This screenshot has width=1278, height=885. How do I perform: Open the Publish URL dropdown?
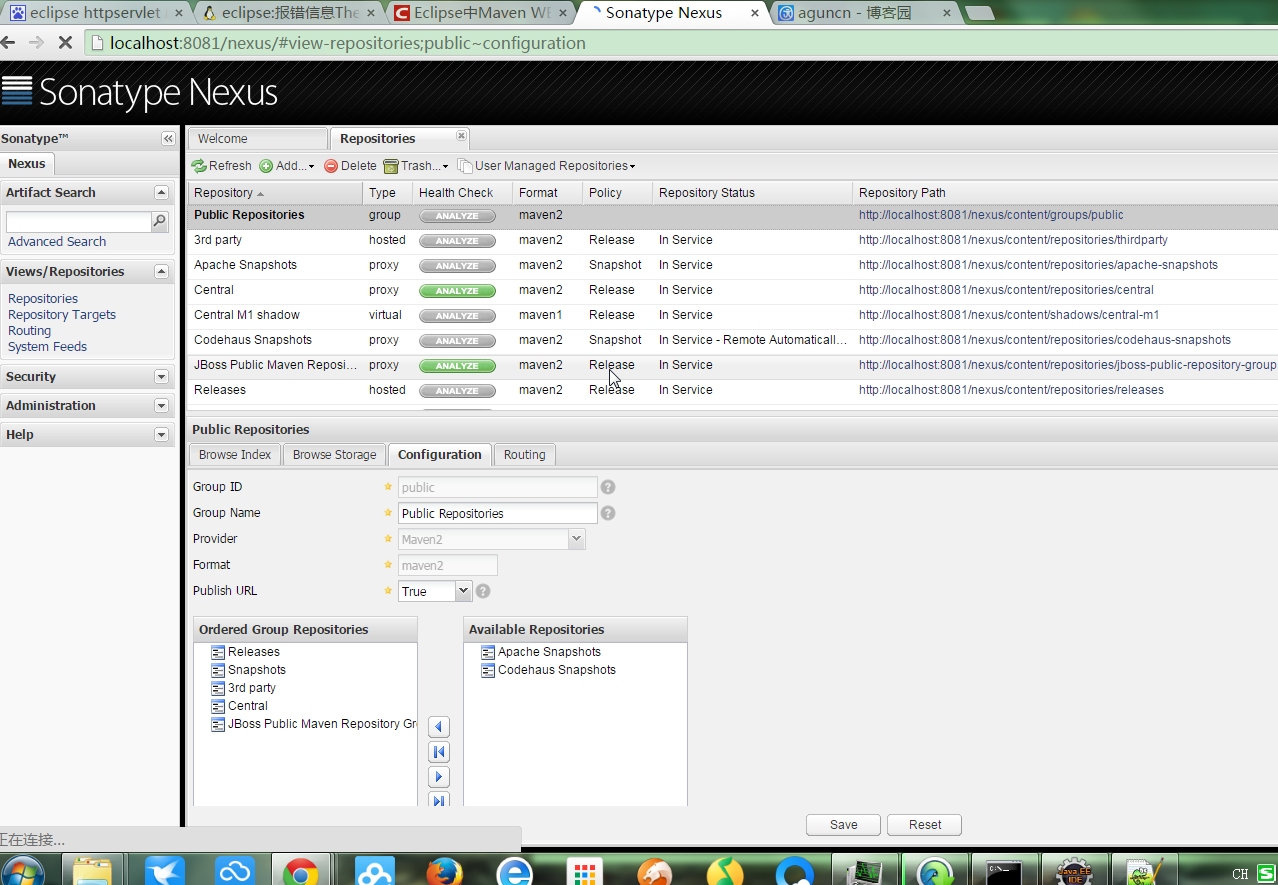[463, 591]
